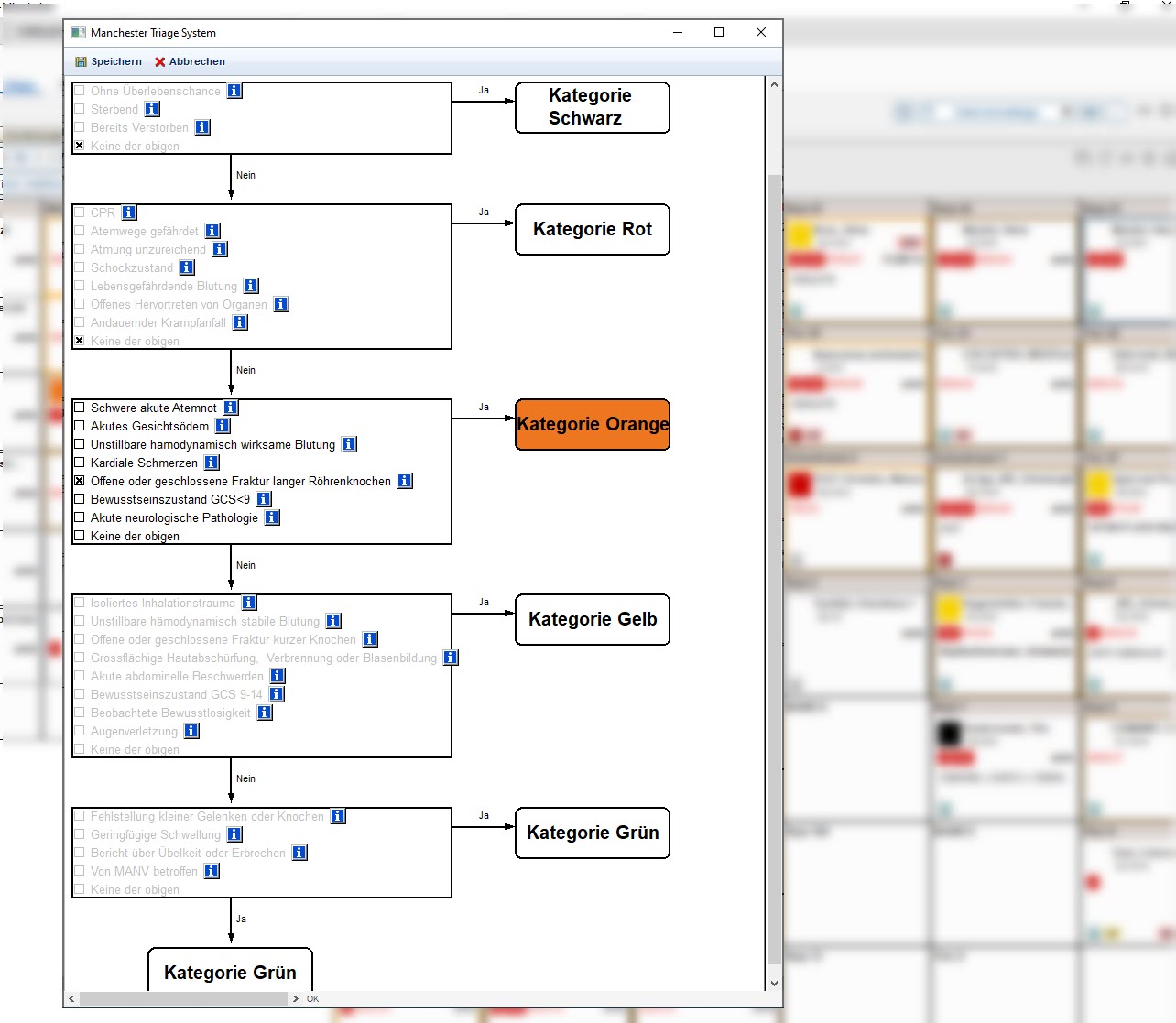Image resolution: width=1176 pixels, height=1023 pixels.
Task: Click the orange Kategorie Orange box
Action: [593, 424]
